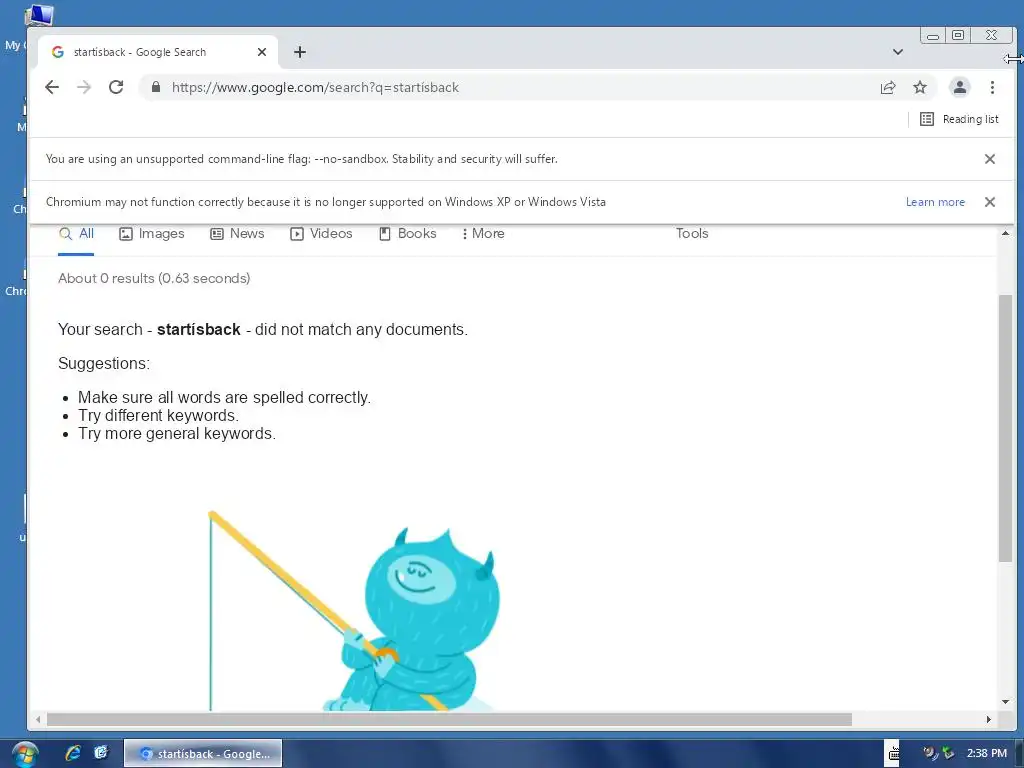Open the profile avatar button

tap(959, 87)
